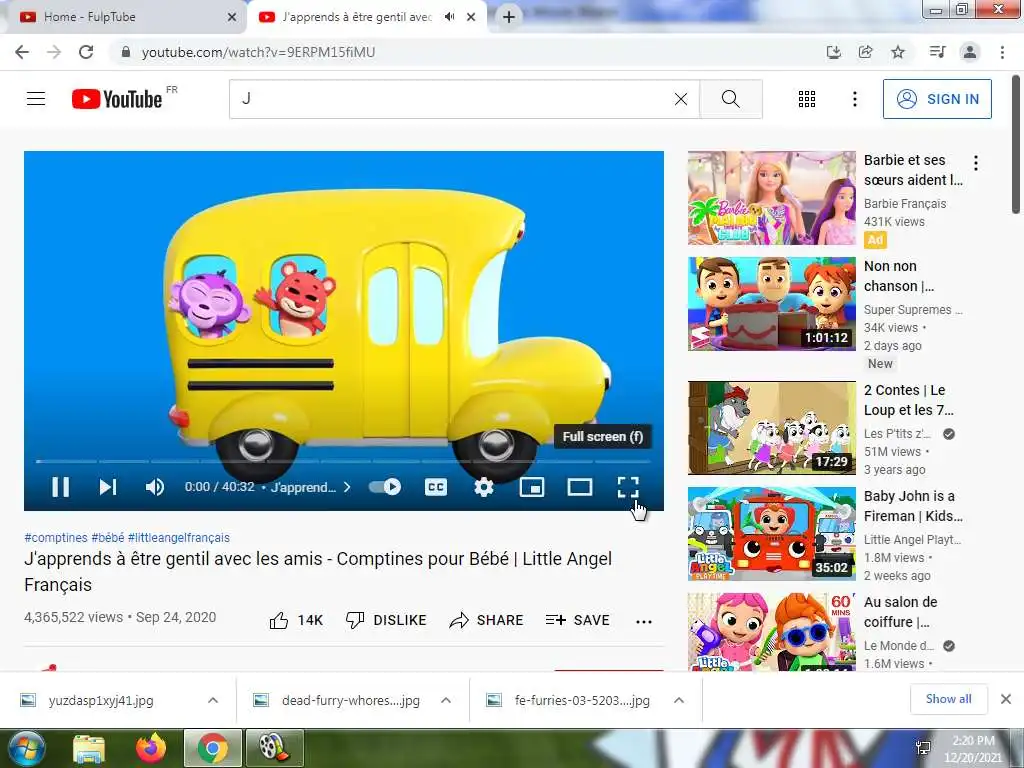
Task: Click the install app icon in address bar
Action: [x=833, y=52]
